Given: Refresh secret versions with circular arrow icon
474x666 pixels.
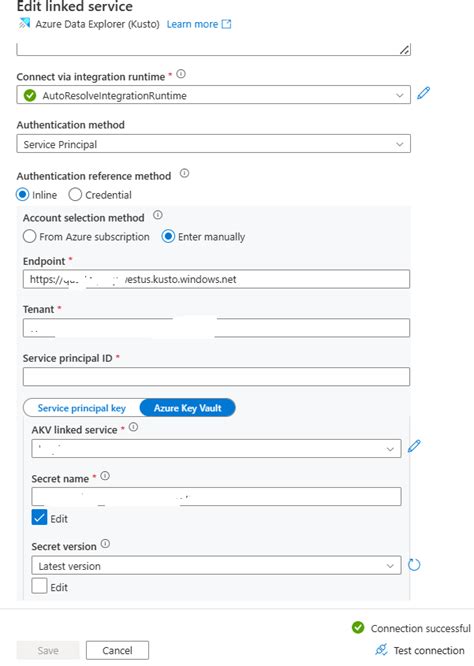Looking at the screenshot, I should (x=414, y=565).
